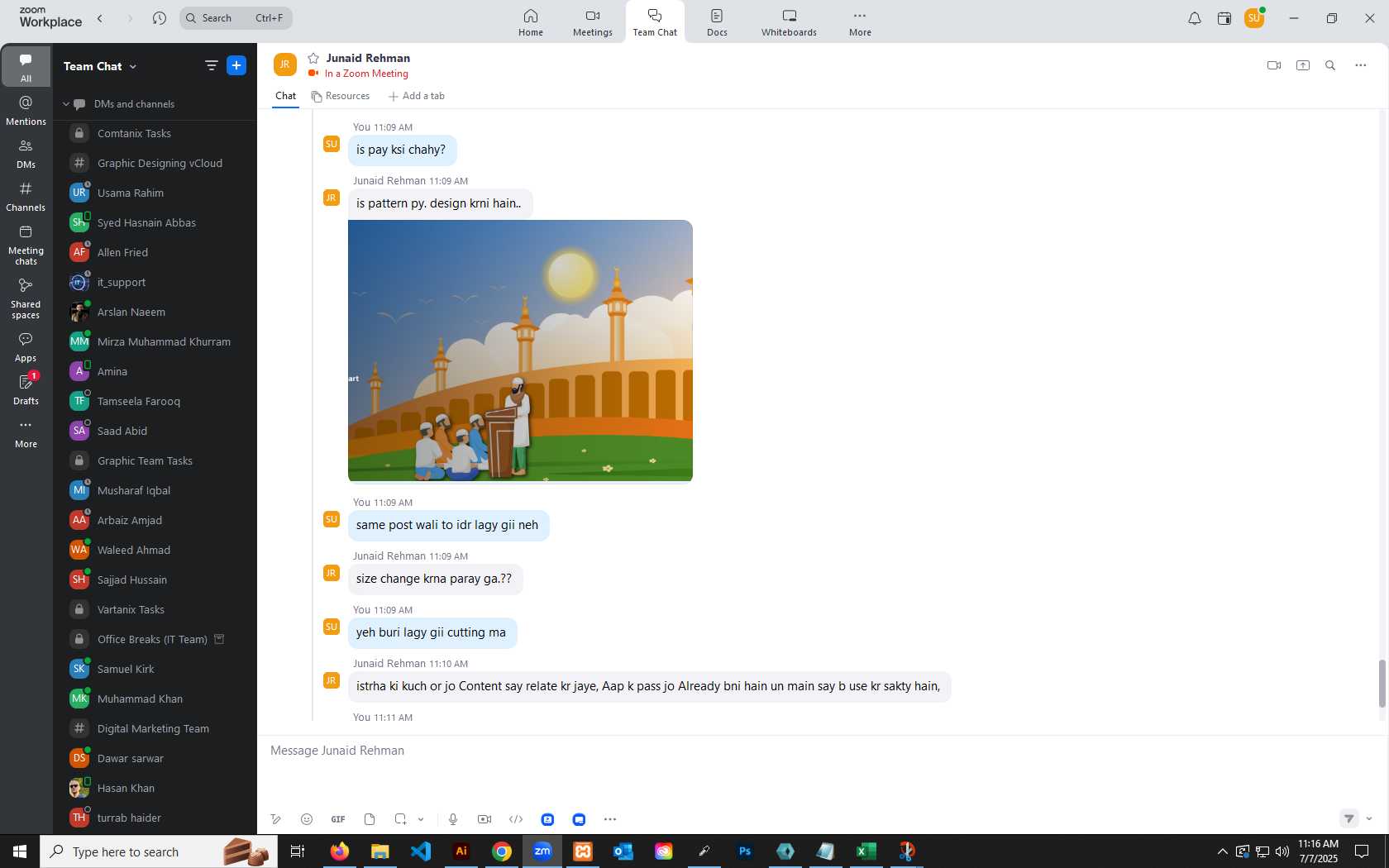The width and height of the screenshot is (1389, 868).
Task: Open the history clock icon
Action: (x=160, y=18)
